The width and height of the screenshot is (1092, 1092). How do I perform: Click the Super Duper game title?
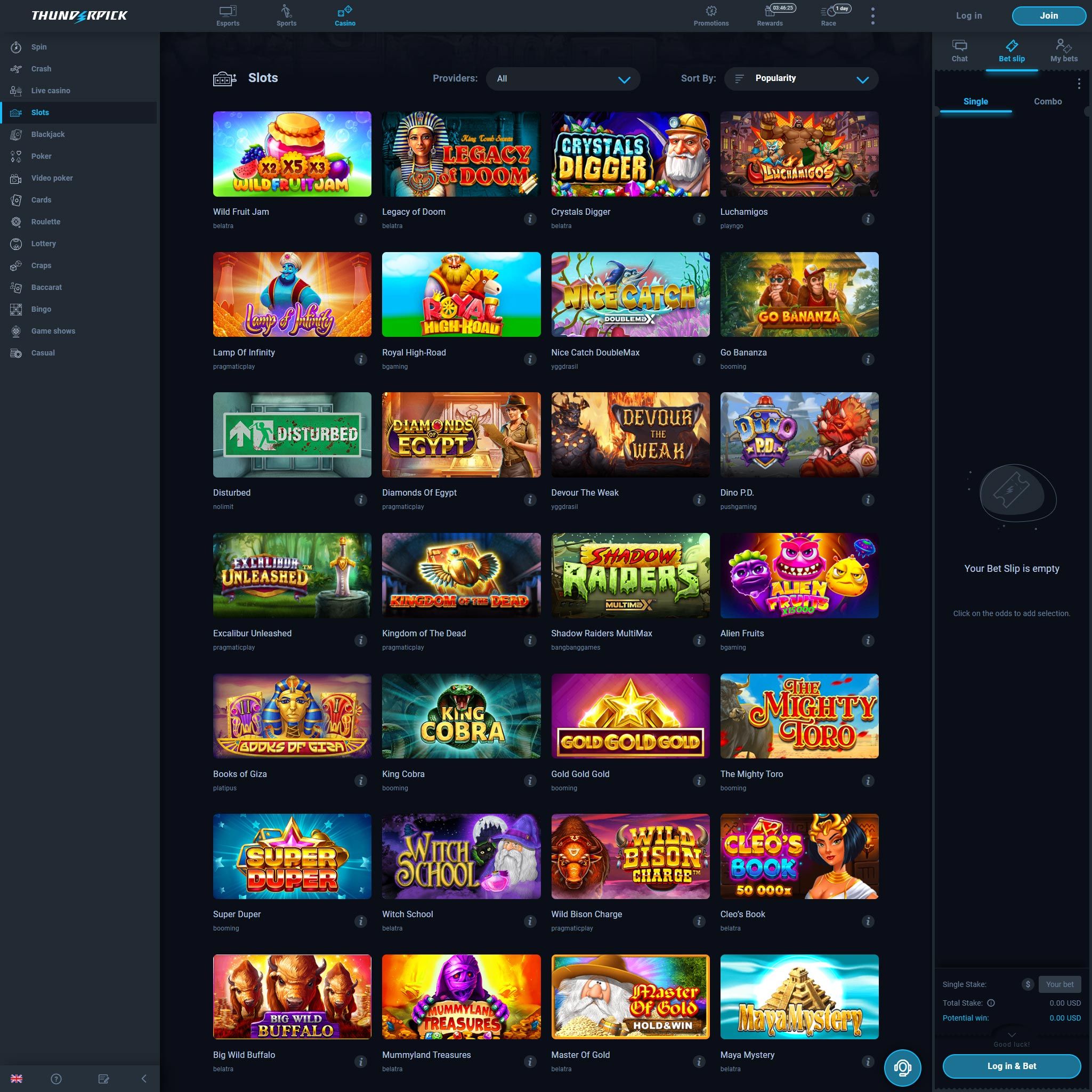pos(237,914)
